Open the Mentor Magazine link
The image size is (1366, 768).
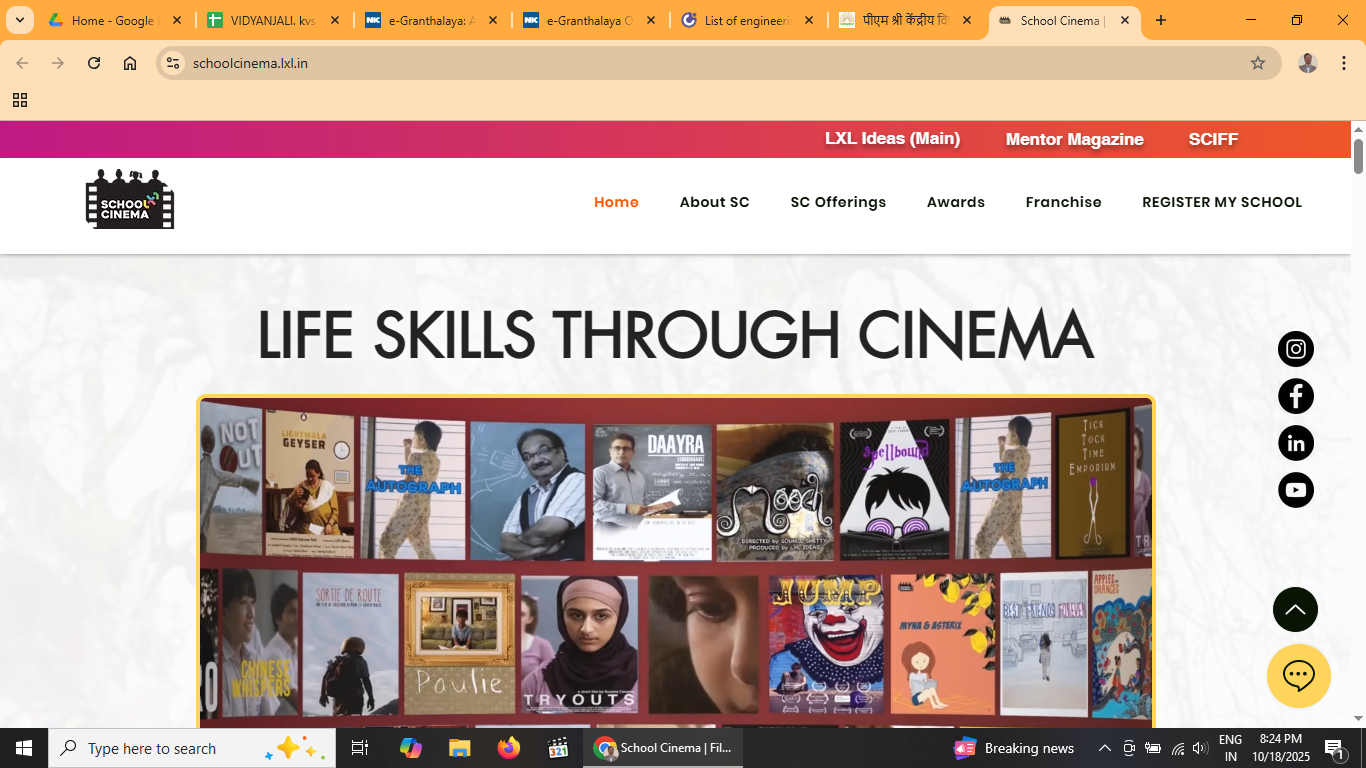pyautogui.click(x=1074, y=139)
